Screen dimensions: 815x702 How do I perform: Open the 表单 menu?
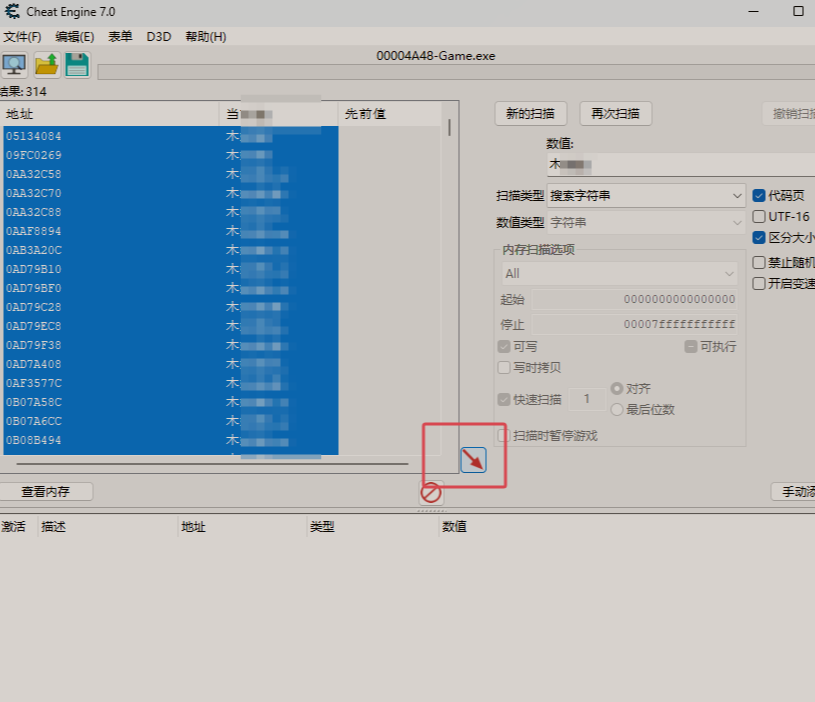(x=120, y=37)
